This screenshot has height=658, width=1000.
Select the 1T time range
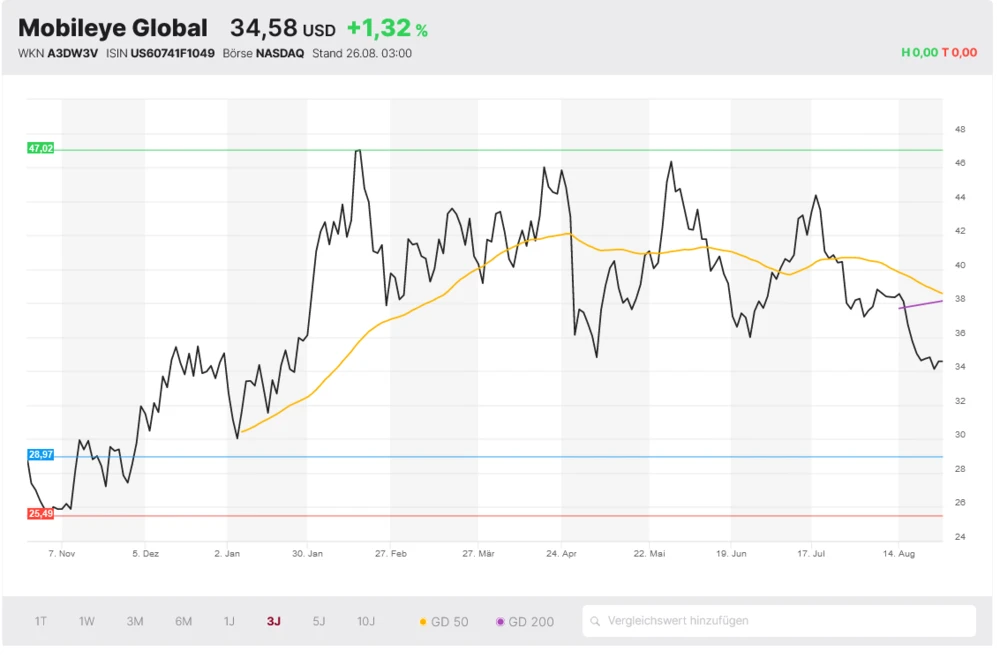41,621
